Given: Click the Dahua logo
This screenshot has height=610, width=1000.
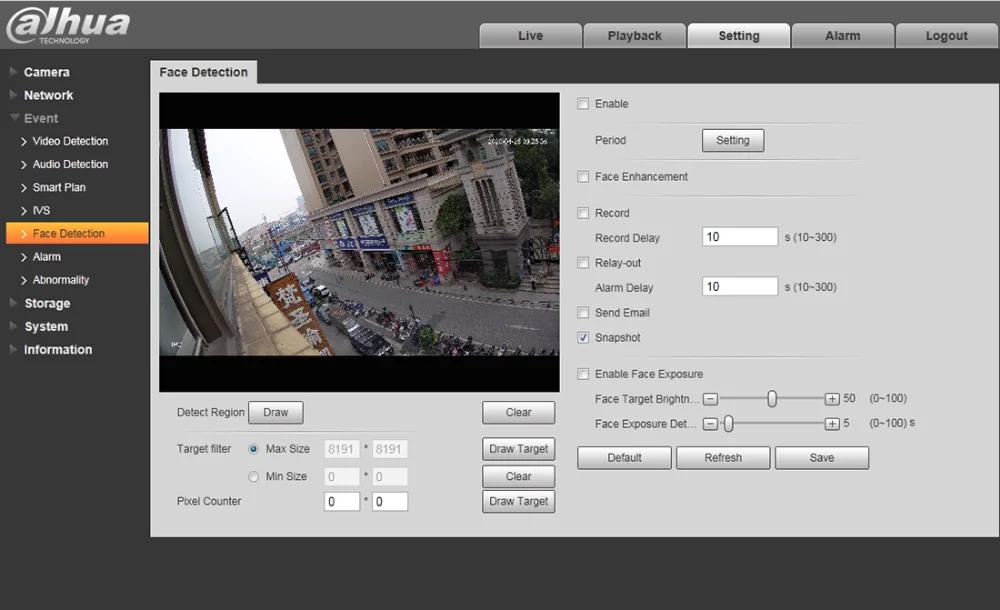Looking at the screenshot, I should [68, 25].
